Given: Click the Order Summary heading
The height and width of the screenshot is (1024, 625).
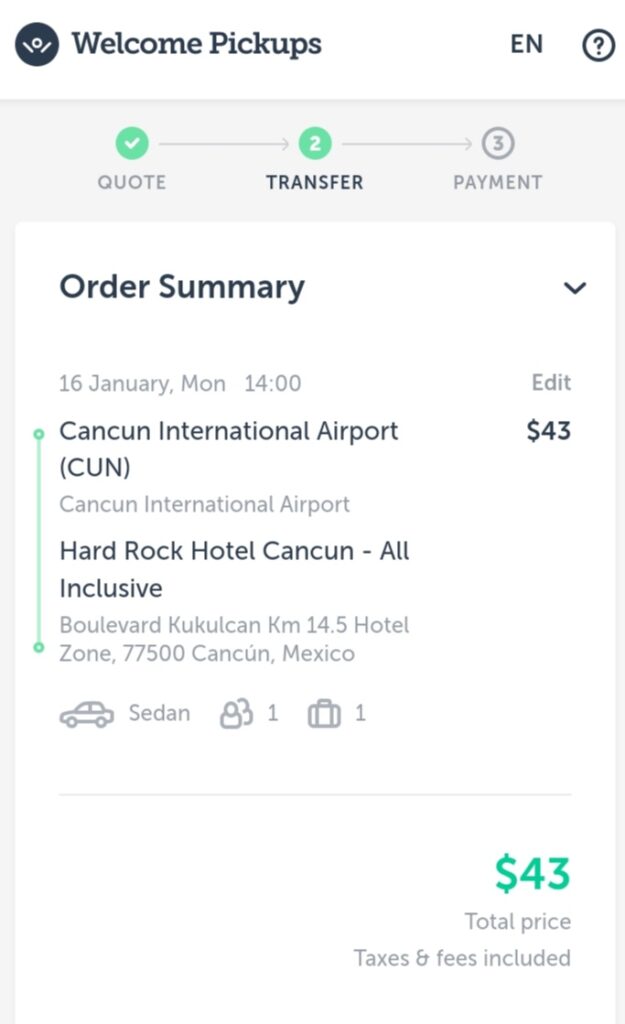Looking at the screenshot, I should 182,287.
